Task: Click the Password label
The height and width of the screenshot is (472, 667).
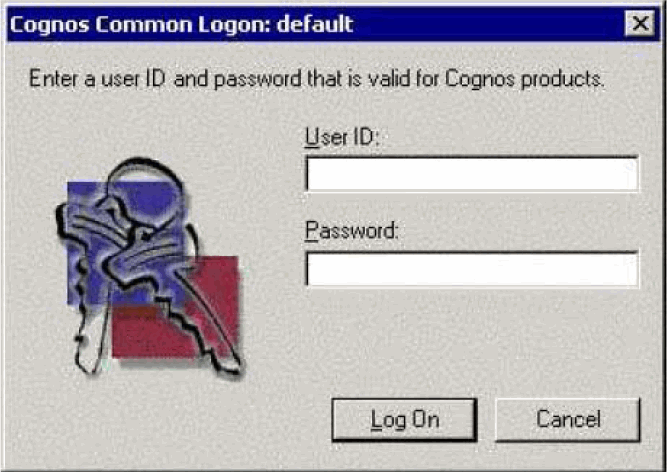Action: coord(352,231)
